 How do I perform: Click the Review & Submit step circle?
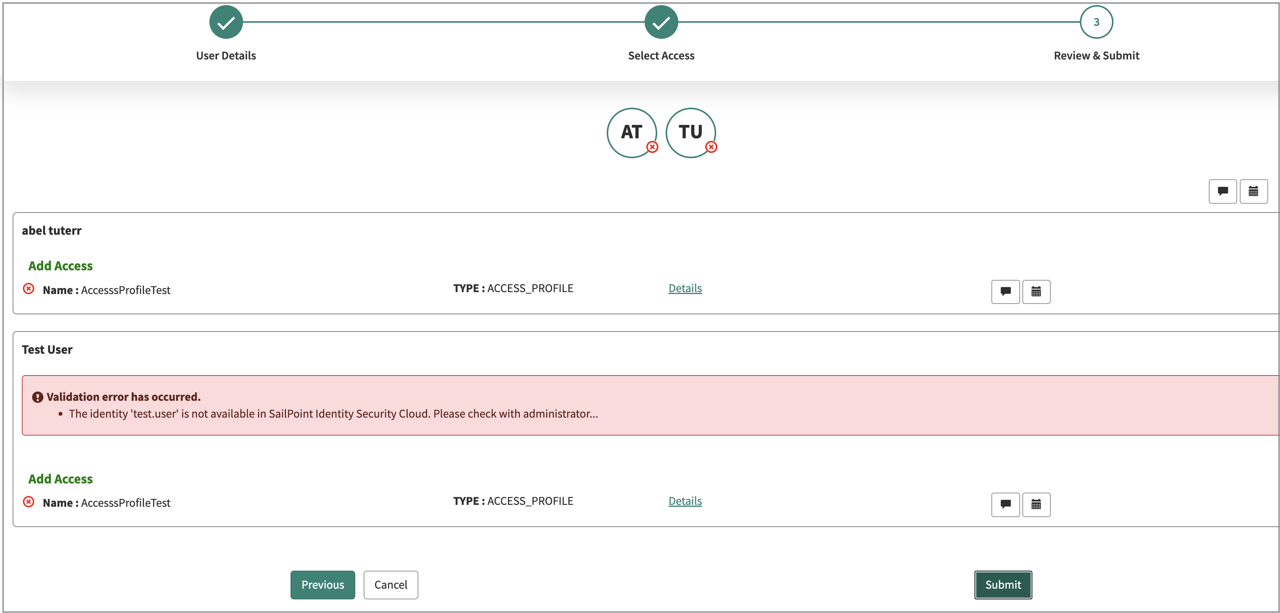point(1096,22)
